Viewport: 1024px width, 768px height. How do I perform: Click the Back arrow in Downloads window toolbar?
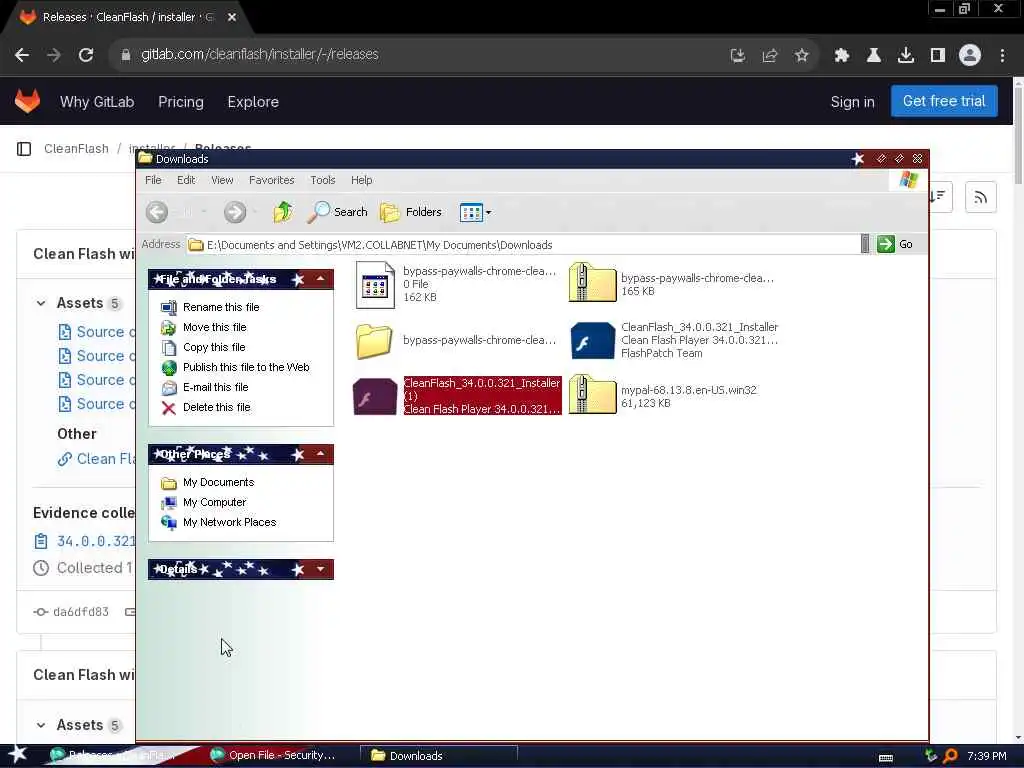click(157, 212)
